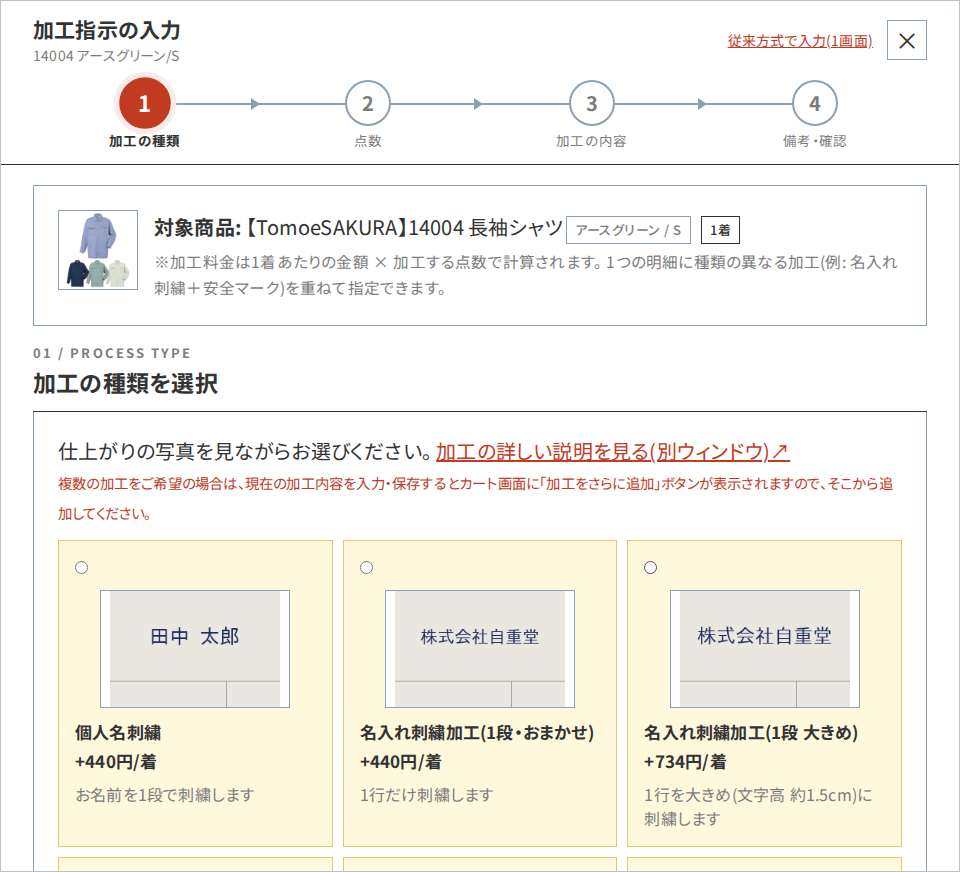Jump to step 4 備考・確認
960x872 pixels.
coord(814,104)
